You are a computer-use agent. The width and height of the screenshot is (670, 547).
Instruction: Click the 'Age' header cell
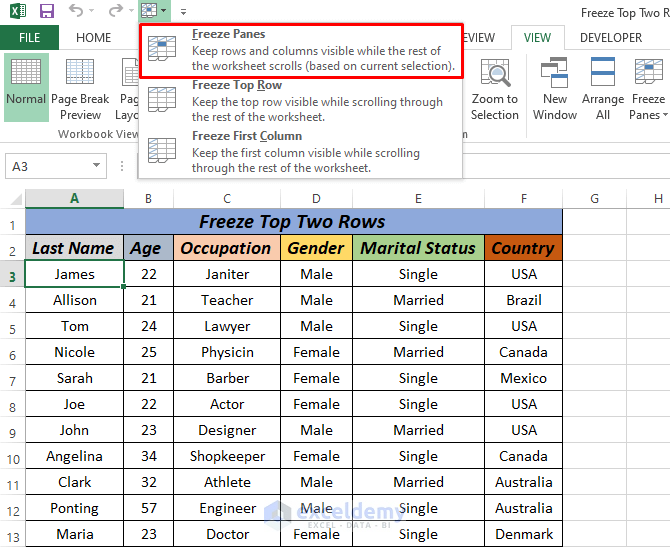click(x=148, y=248)
